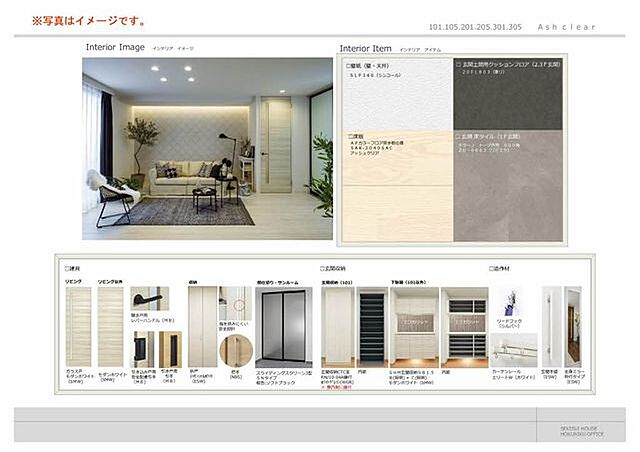Screen dimensions: 640x452
Task: Open the black-framed sliding screen image
Action: pos(284,327)
